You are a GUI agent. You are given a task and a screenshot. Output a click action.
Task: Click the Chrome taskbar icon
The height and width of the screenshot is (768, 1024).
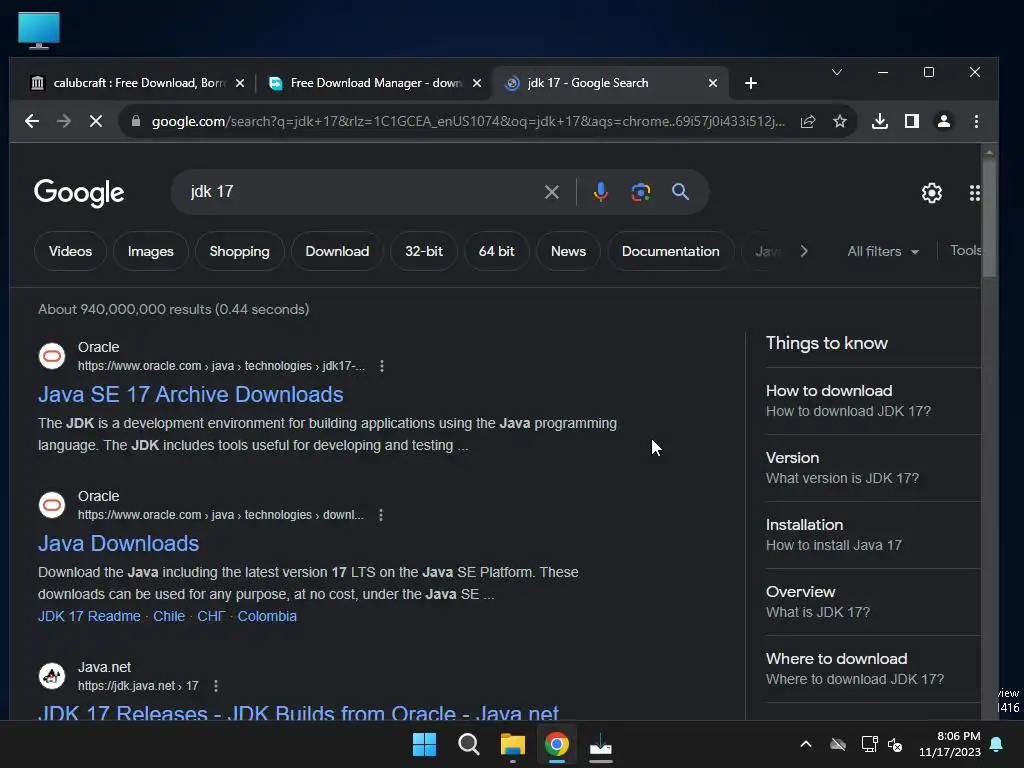(556, 744)
